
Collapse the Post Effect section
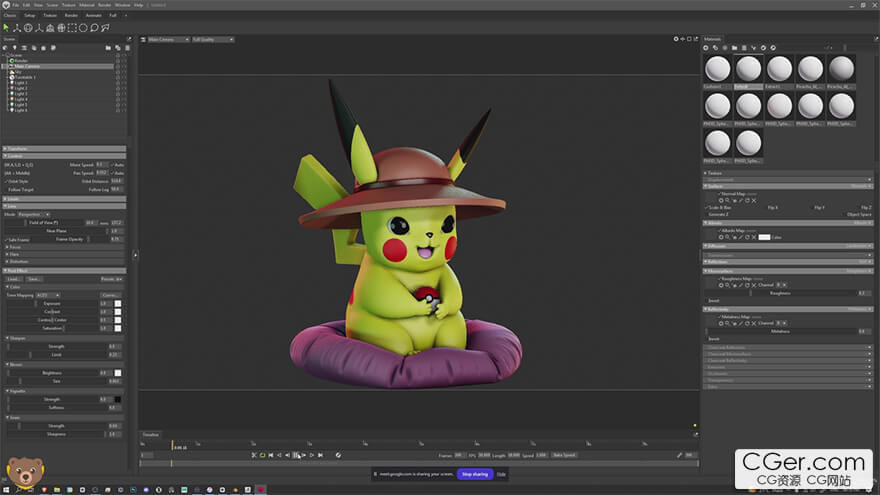[x=63, y=271]
